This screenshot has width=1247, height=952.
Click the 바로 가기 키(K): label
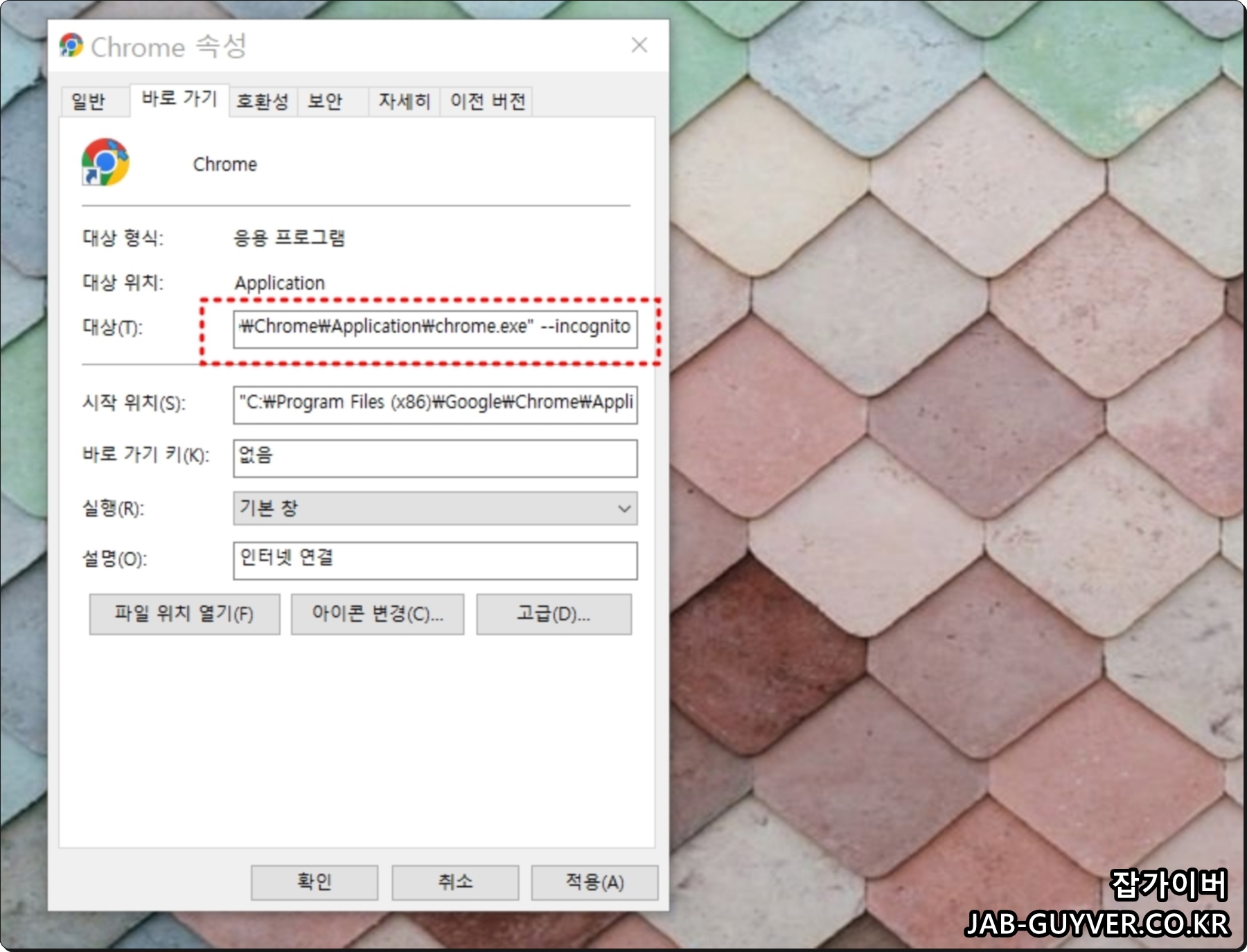(x=145, y=455)
